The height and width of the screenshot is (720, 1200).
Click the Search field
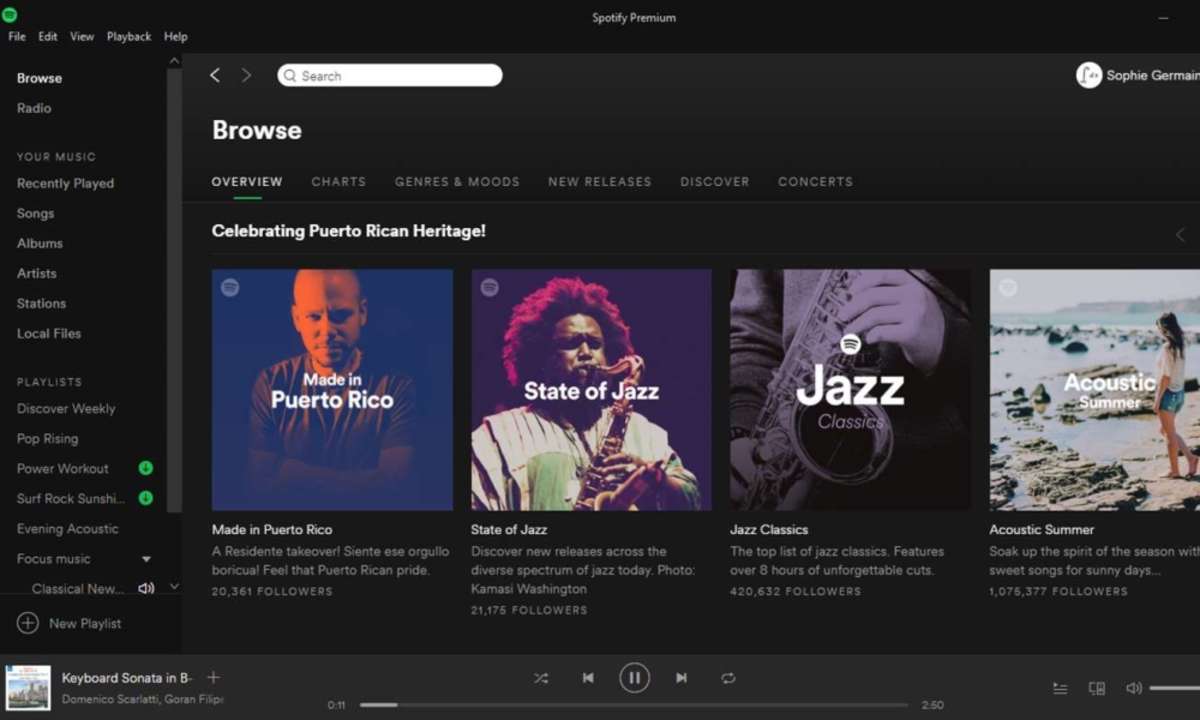click(390, 76)
